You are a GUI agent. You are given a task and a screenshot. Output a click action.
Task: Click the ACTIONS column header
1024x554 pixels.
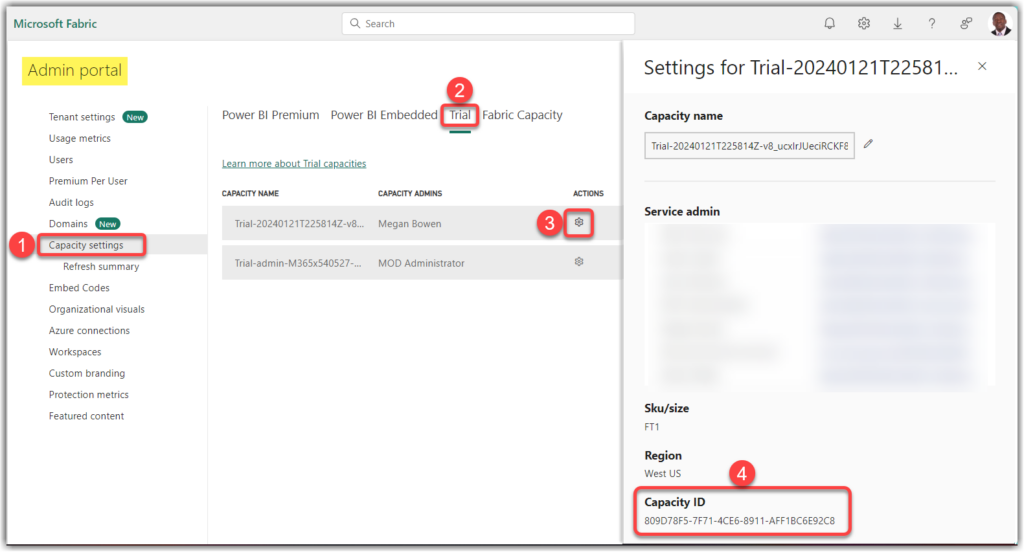[588, 193]
